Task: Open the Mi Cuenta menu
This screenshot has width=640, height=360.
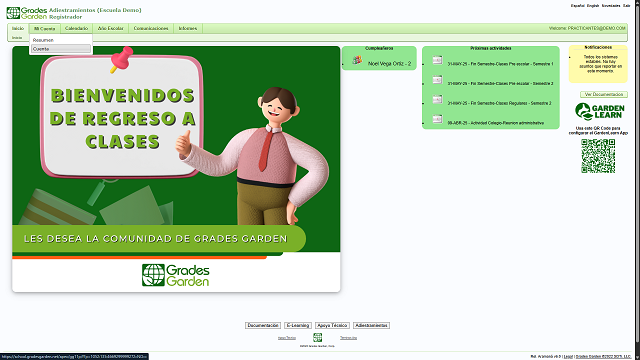Action: click(x=44, y=29)
